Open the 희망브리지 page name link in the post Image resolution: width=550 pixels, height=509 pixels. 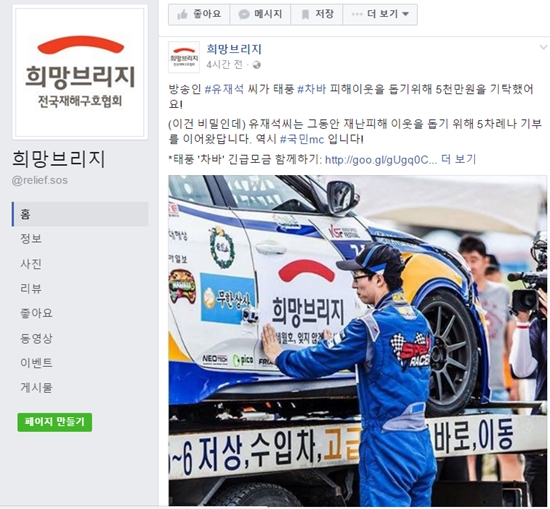234,49
